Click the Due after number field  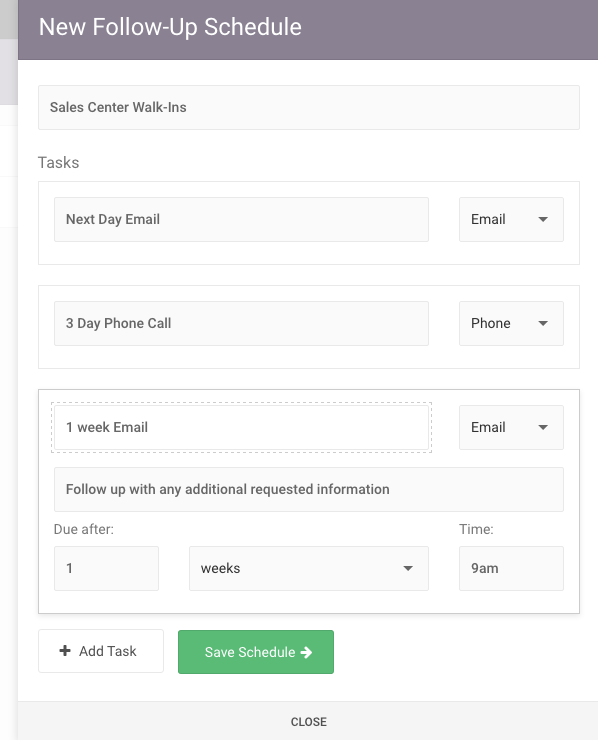[106, 568]
